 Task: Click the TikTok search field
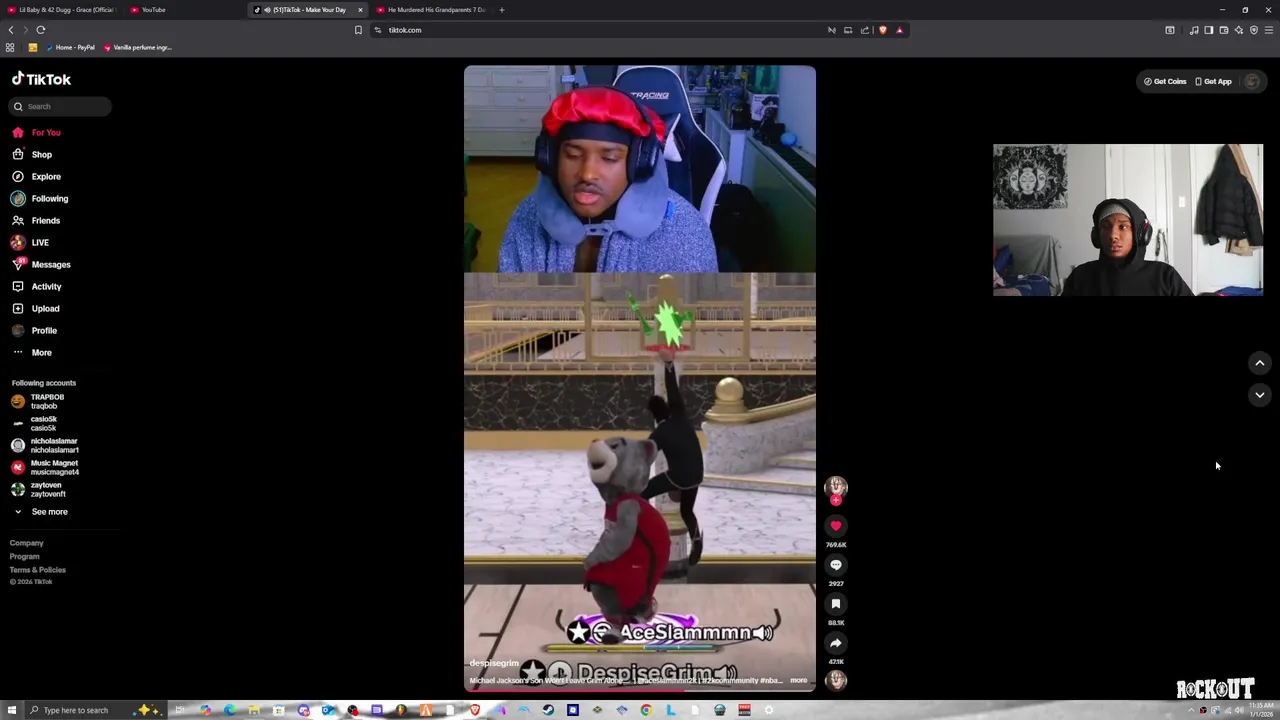tap(62, 106)
